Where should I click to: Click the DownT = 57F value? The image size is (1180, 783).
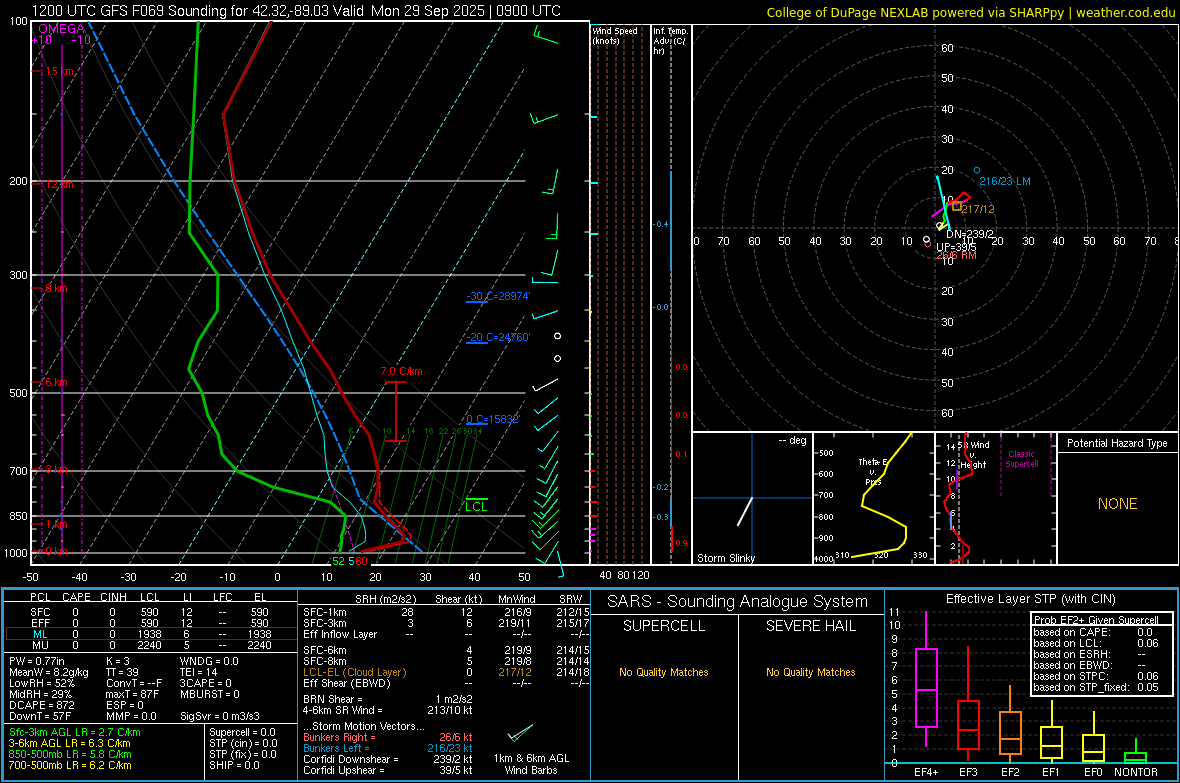[40, 717]
